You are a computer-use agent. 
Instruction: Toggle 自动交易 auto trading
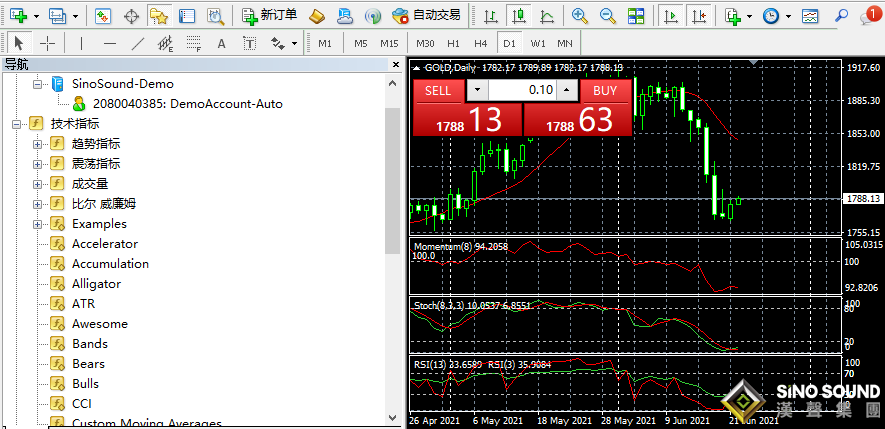pyautogui.click(x=426, y=16)
